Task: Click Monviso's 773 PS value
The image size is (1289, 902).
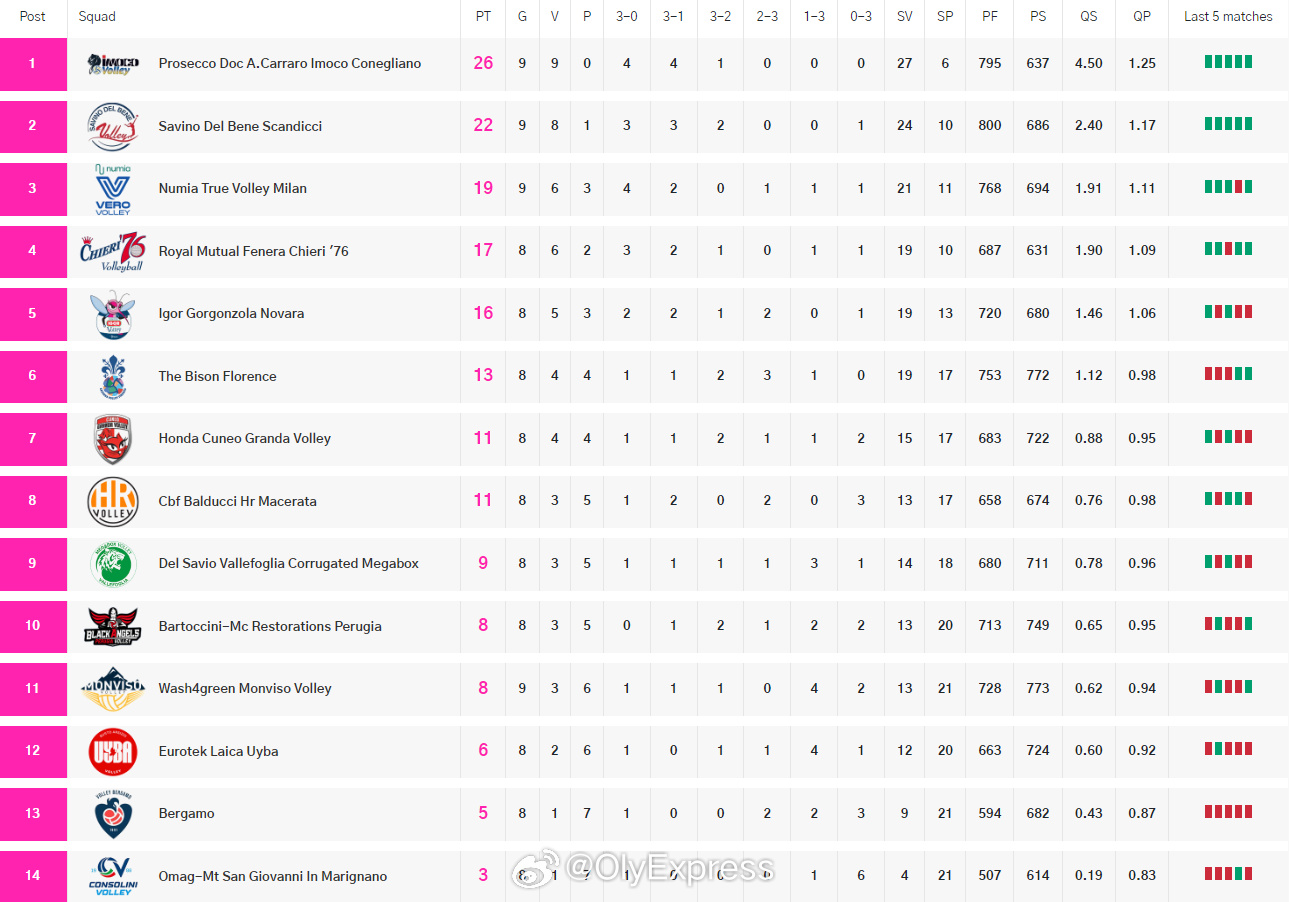Action: 1038,688
